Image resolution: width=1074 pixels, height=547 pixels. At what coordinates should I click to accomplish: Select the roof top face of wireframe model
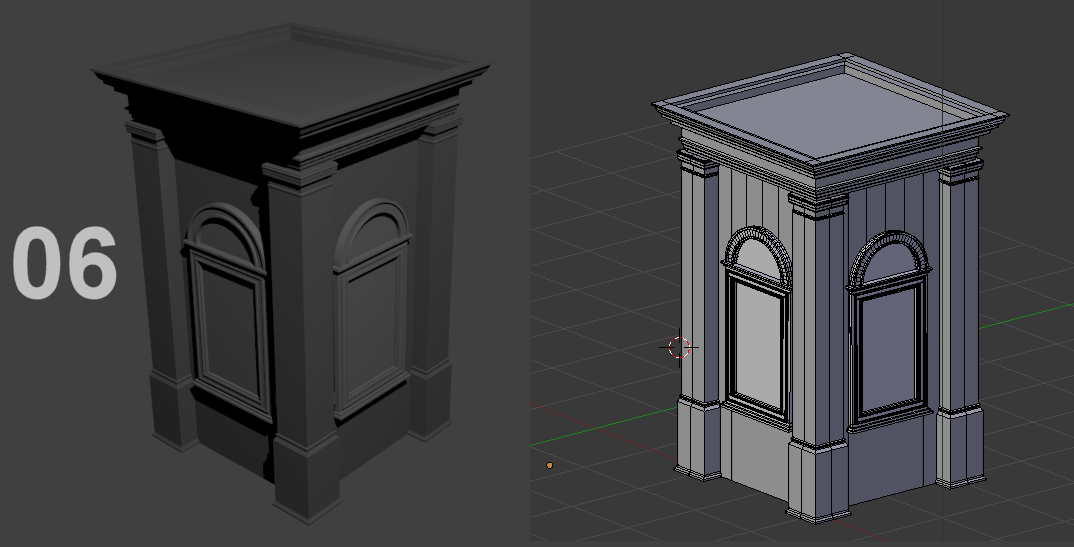click(827, 114)
